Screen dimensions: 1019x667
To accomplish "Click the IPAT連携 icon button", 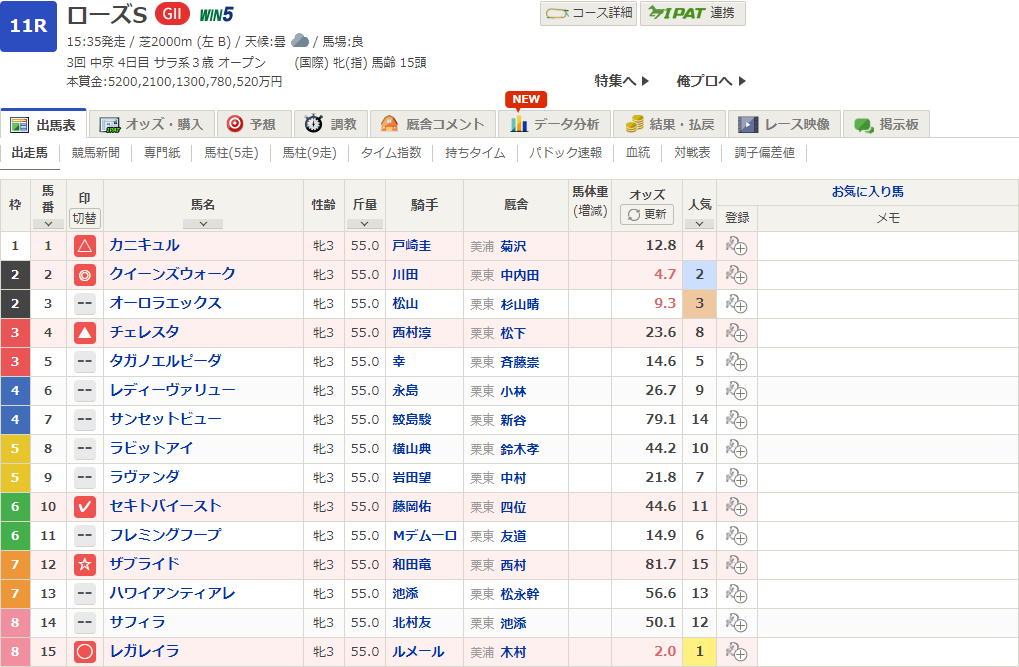I will tap(692, 15).
